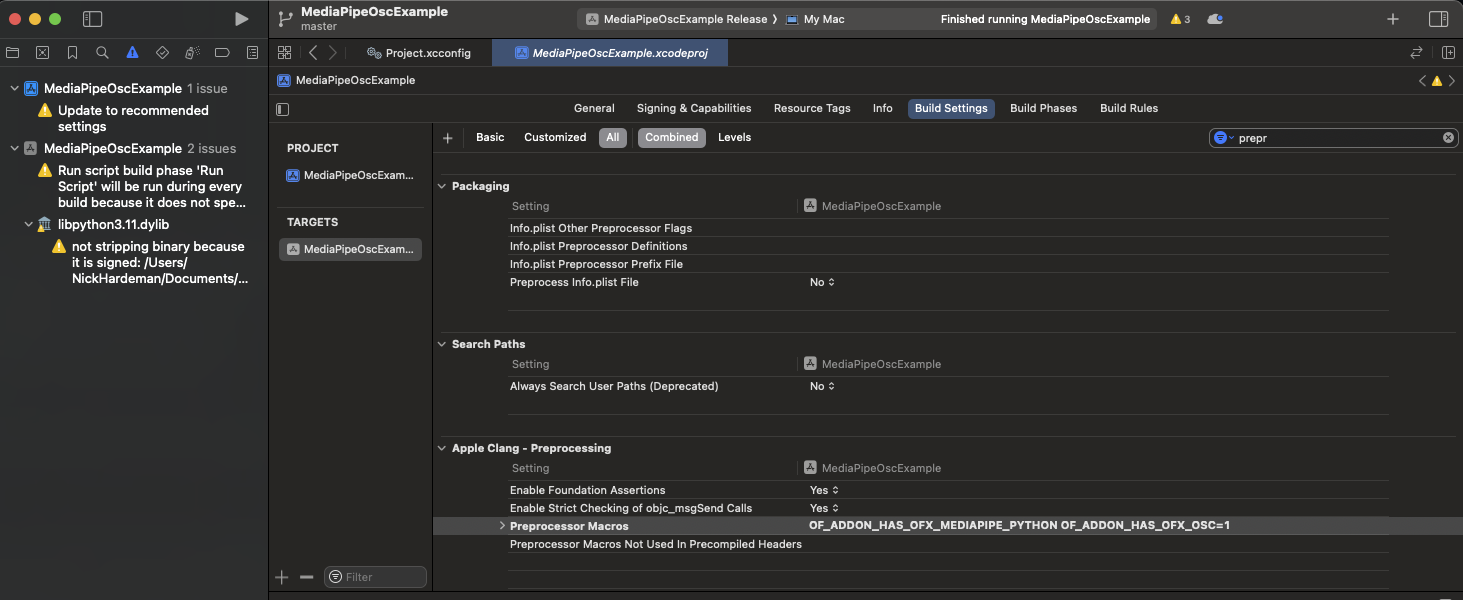Screen dimensions: 1463x600
Task: Click the yellow warning count 3 indicator
Action: coord(1180,19)
